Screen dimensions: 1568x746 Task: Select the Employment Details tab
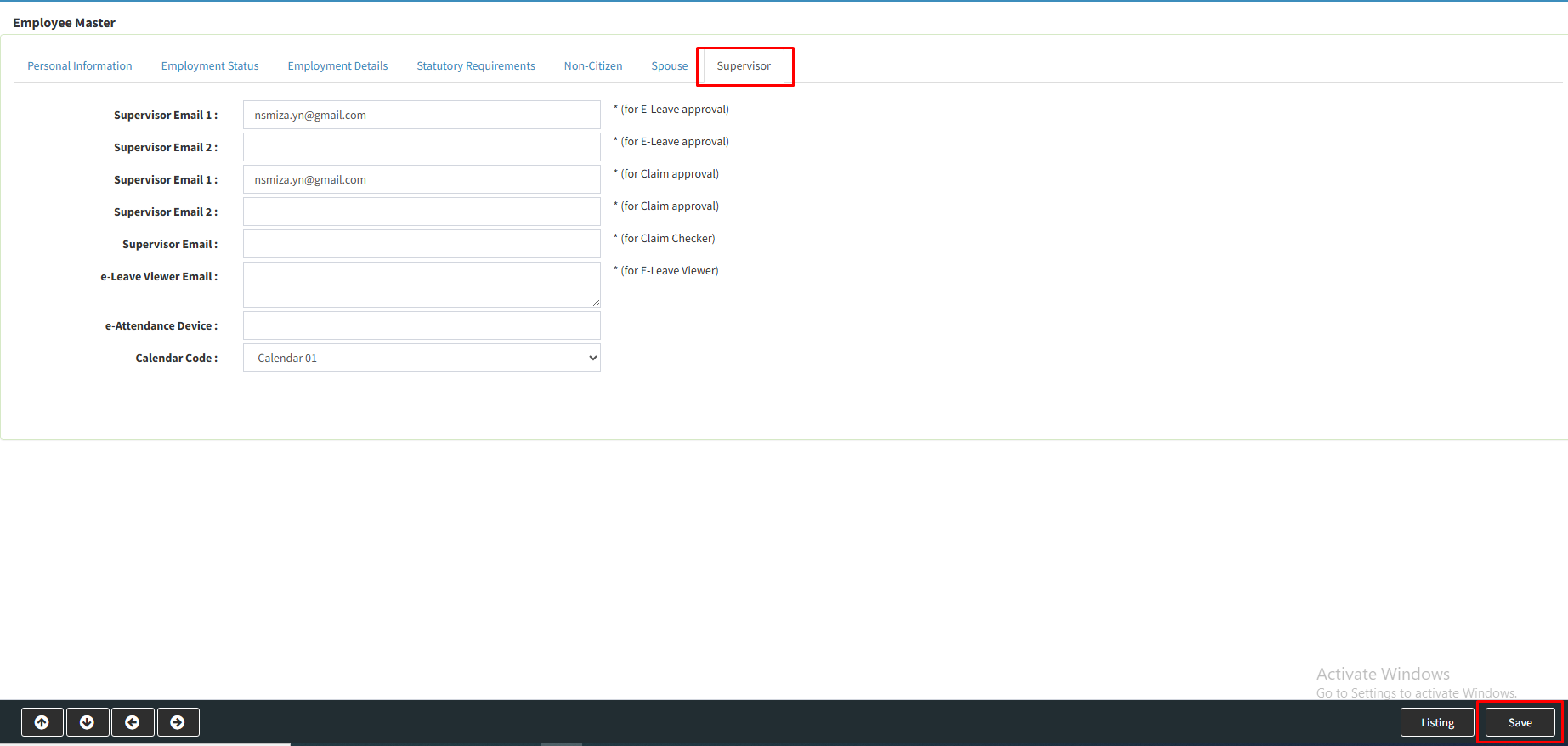pyautogui.click(x=337, y=66)
